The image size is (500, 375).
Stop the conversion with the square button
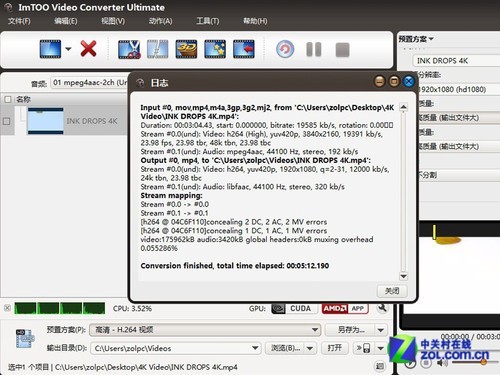[x=342, y=50]
